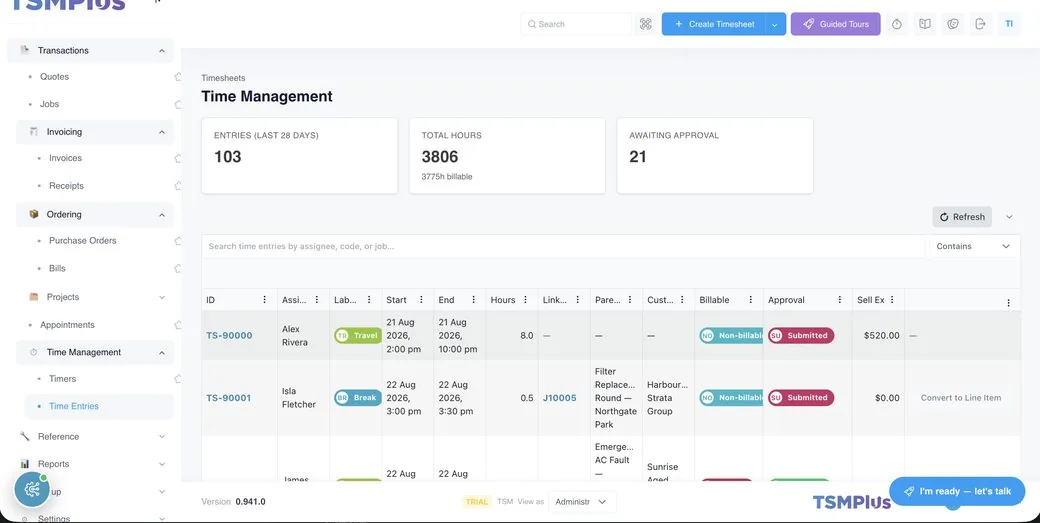
Task: Open Billable column options menu
Action: [751, 300]
